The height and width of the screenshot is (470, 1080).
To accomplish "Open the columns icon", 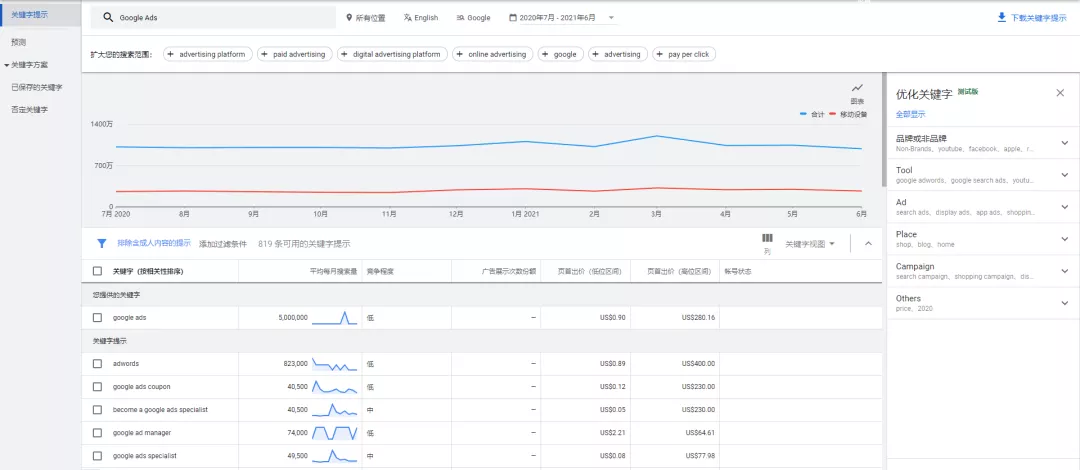I will pos(767,239).
